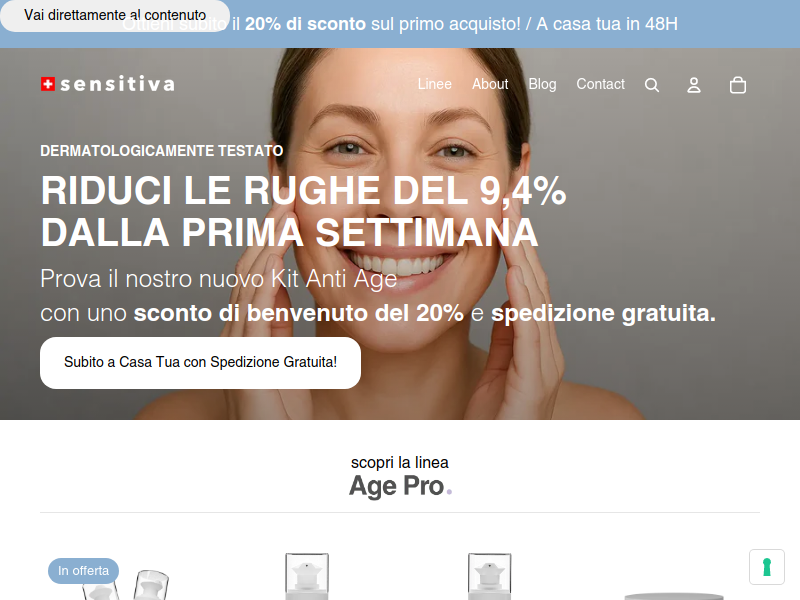This screenshot has height=600, width=800.
Task: Click 'Subito a Casa Tua con Spedizione Gratuita!' button
Action: click(x=201, y=363)
